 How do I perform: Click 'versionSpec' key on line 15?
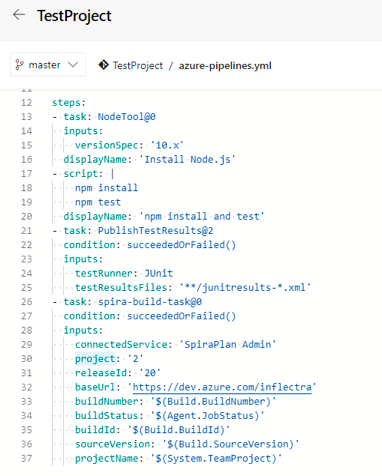[x=106, y=145]
